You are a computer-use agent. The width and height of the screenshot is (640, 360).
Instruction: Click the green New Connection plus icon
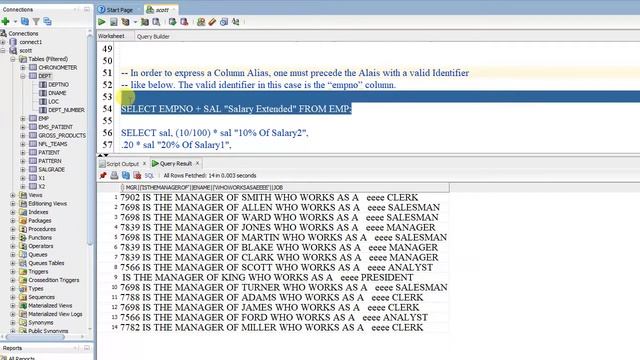(5, 21)
